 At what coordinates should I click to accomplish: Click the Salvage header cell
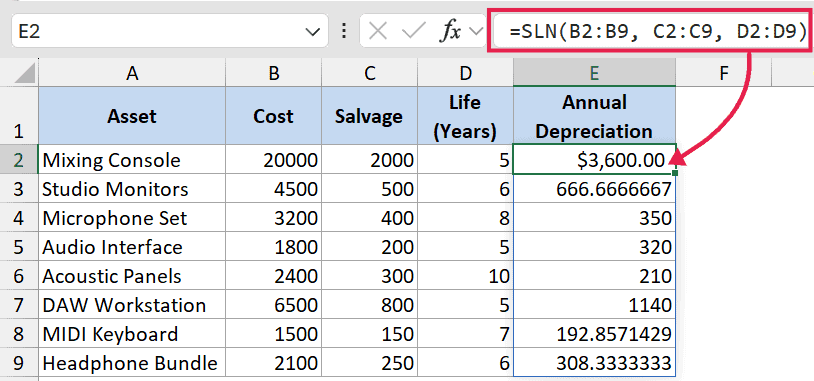coord(369,115)
